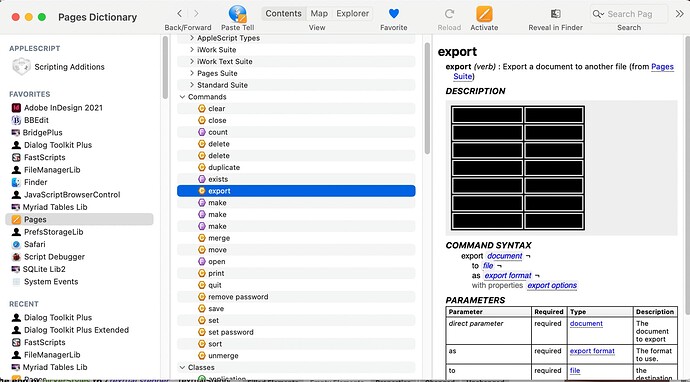Screen dimensions: 690x382
Task: Expand the AppleScript Types suite
Action: (x=192, y=38)
